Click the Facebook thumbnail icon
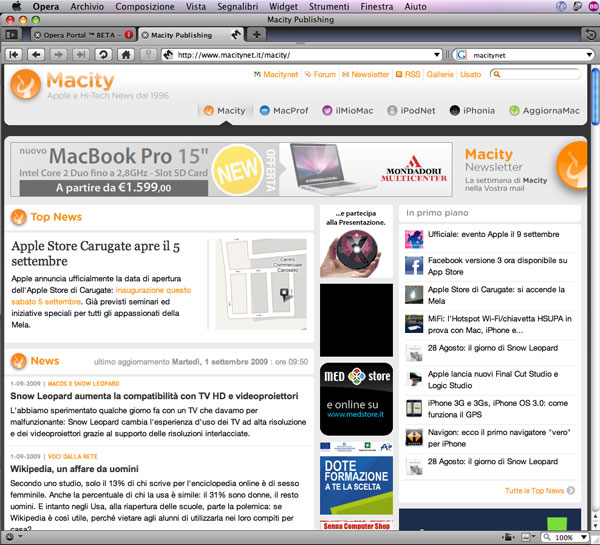 414,266
